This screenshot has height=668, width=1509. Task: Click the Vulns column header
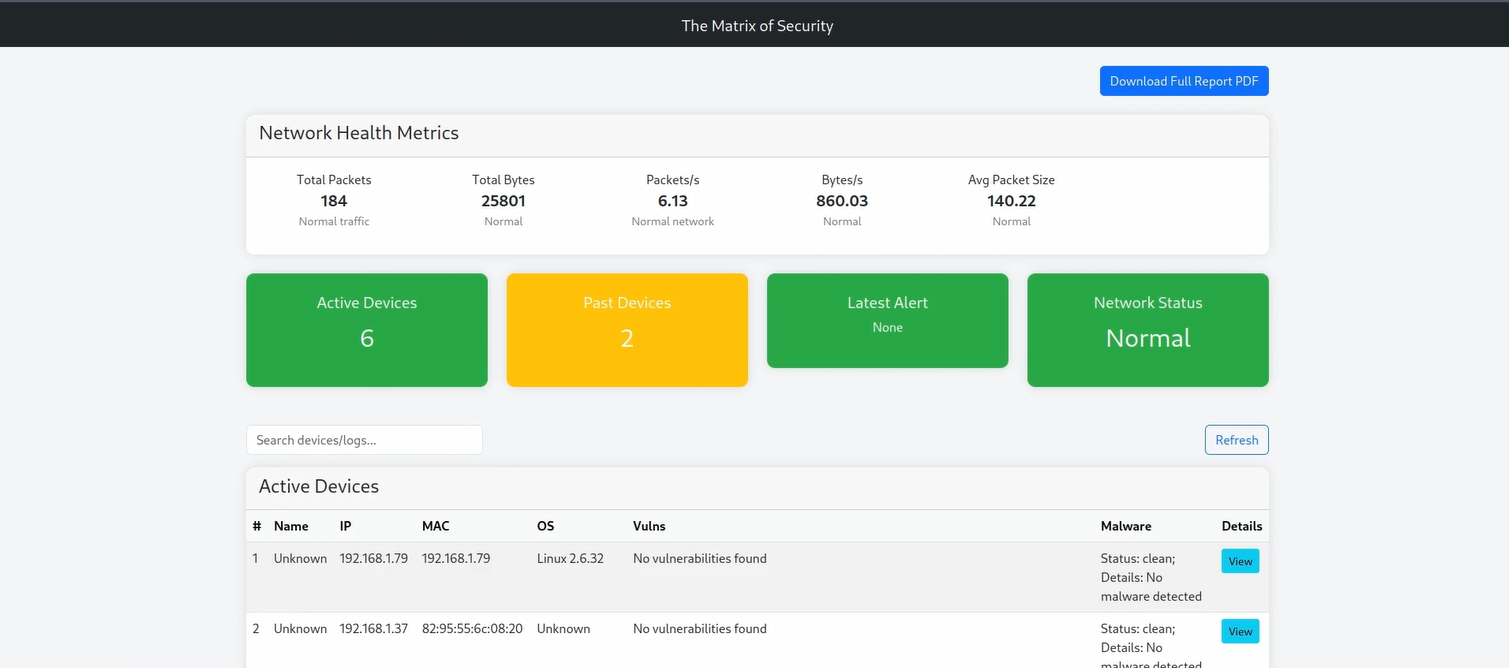point(649,526)
